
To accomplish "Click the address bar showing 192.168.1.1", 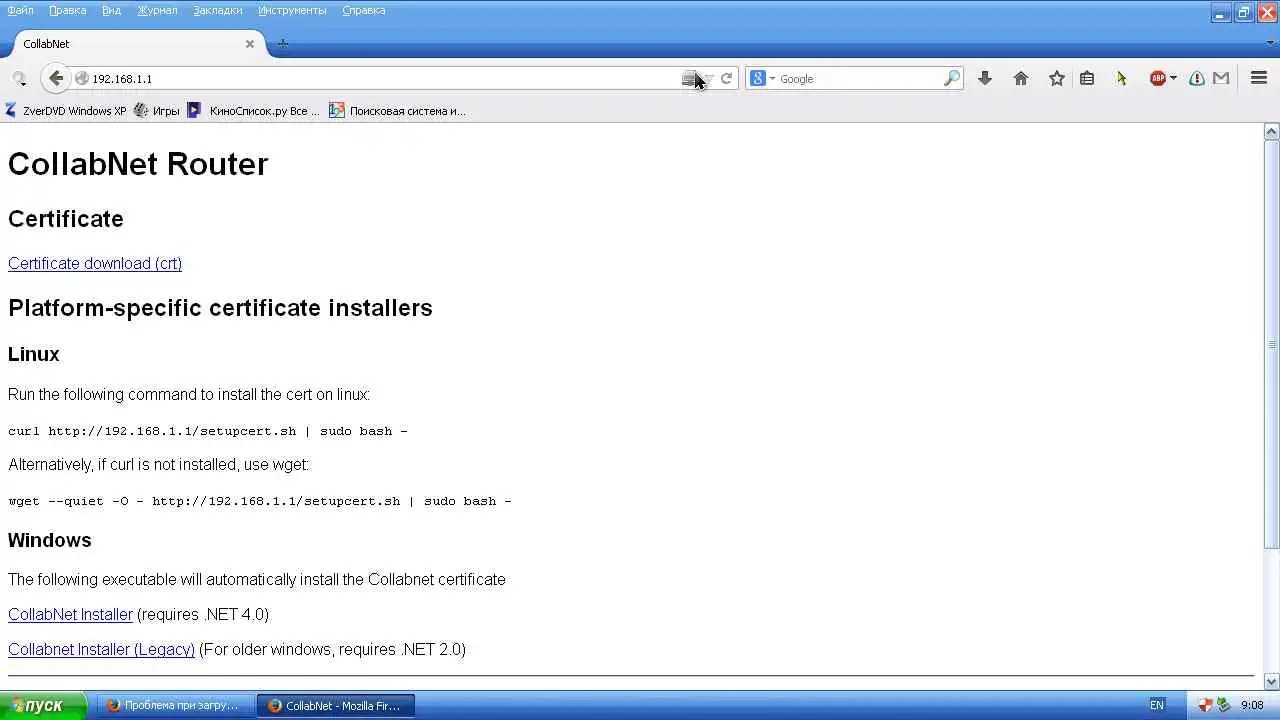I will tap(380, 78).
